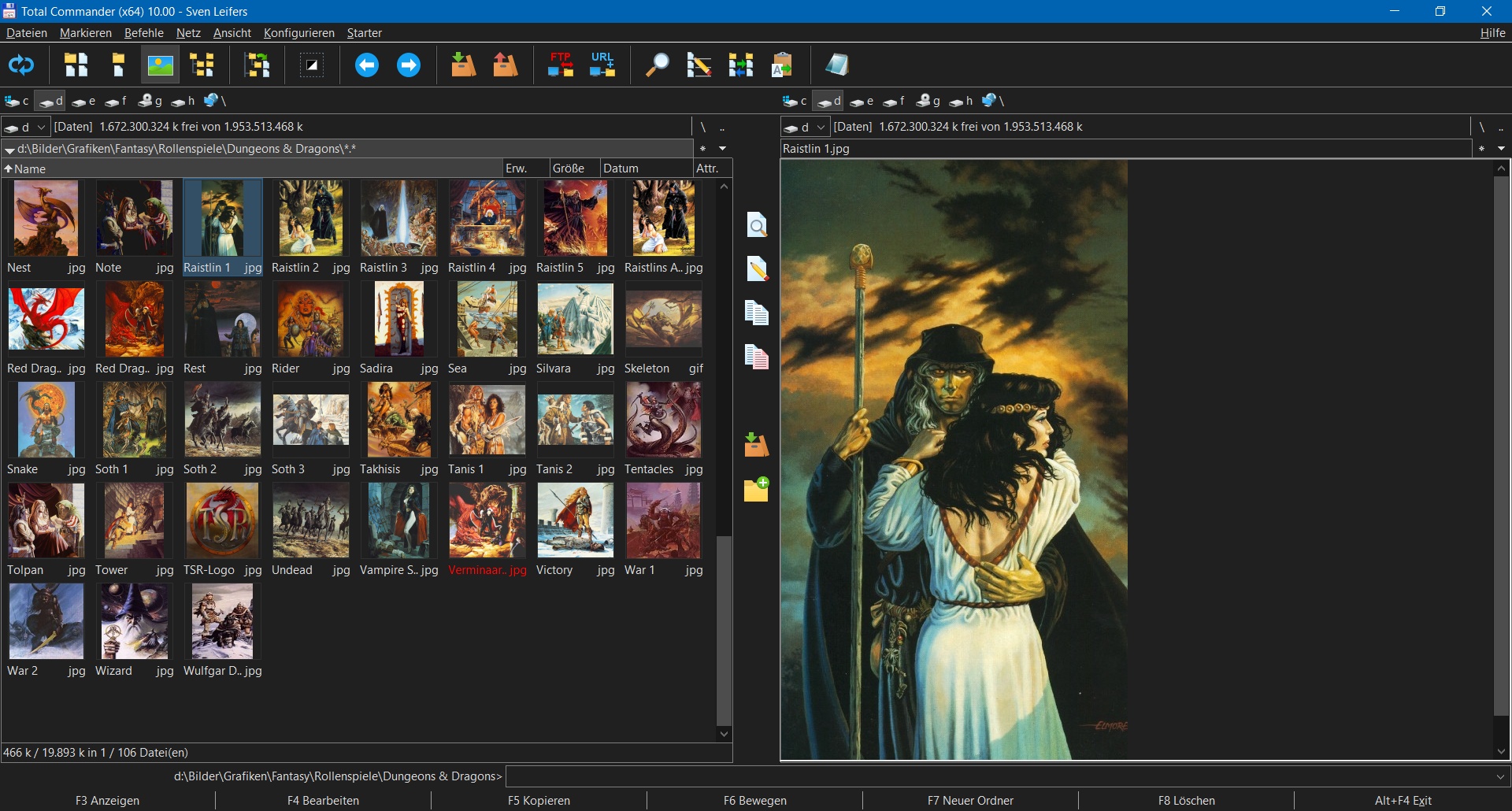Open the Markieren menu
Image resolution: width=1512 pixels, height=811 pixels.
coord(86,33)
